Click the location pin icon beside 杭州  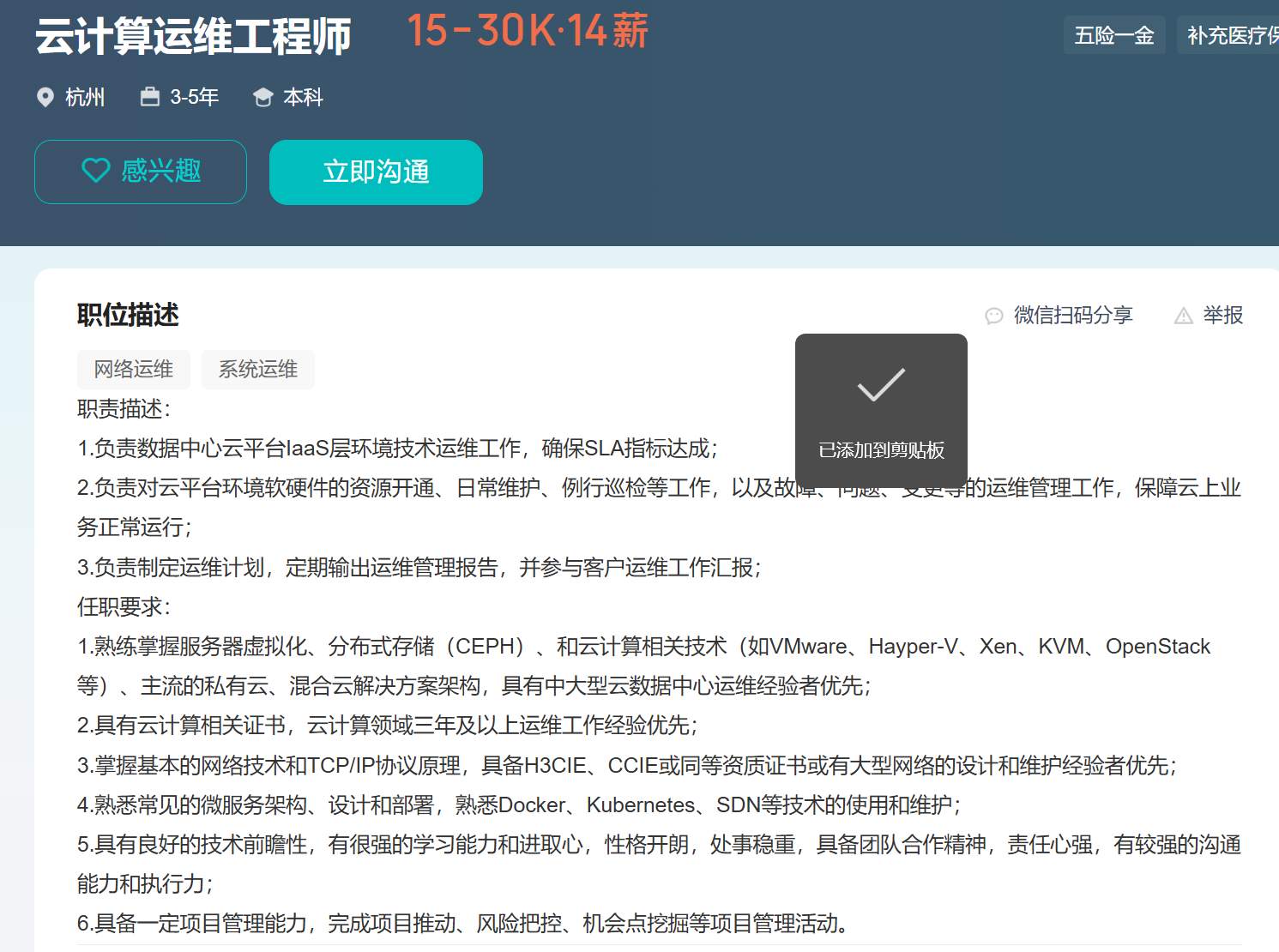[x=45, y=97]
